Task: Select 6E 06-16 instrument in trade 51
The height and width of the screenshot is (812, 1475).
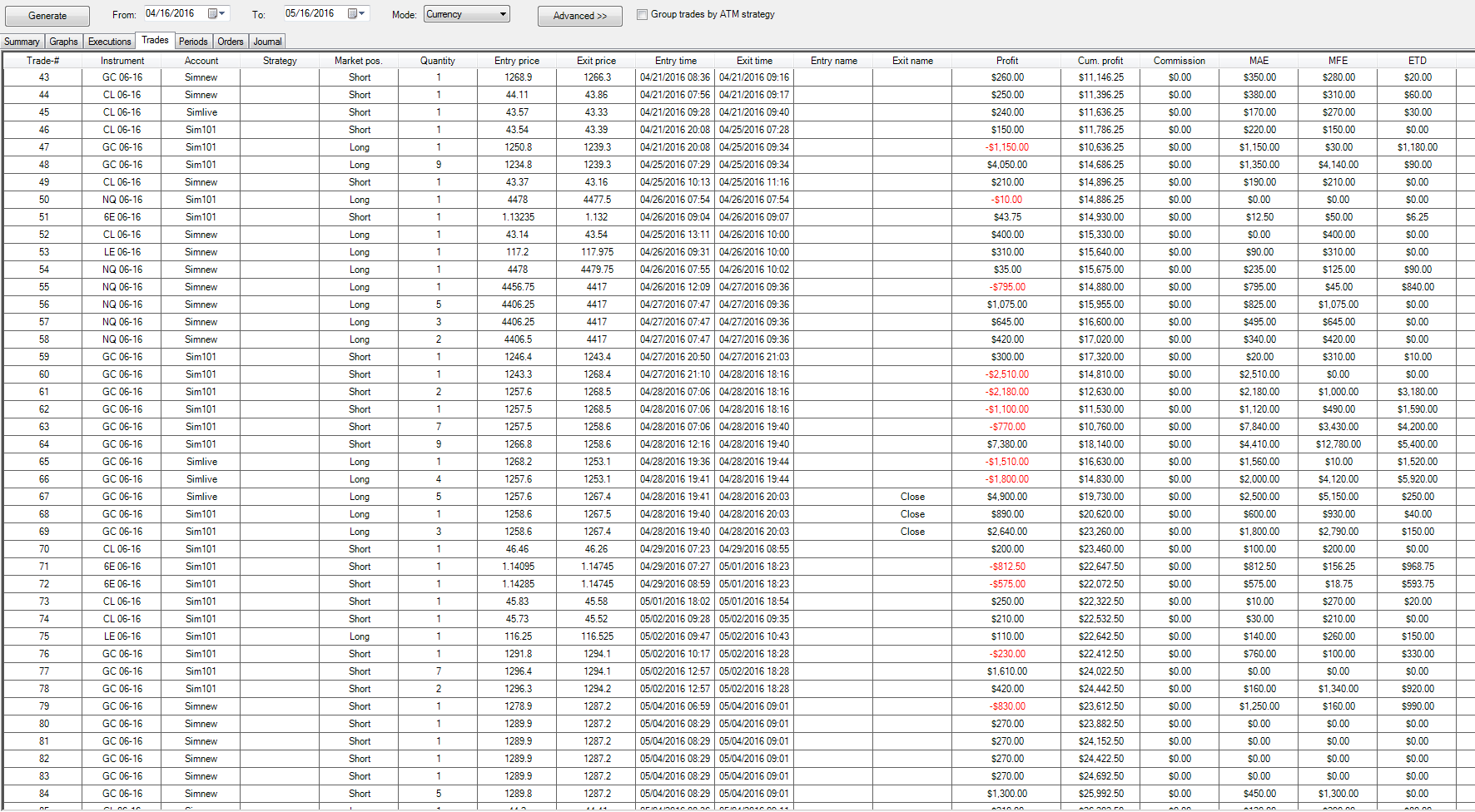Action: (122, 217)
